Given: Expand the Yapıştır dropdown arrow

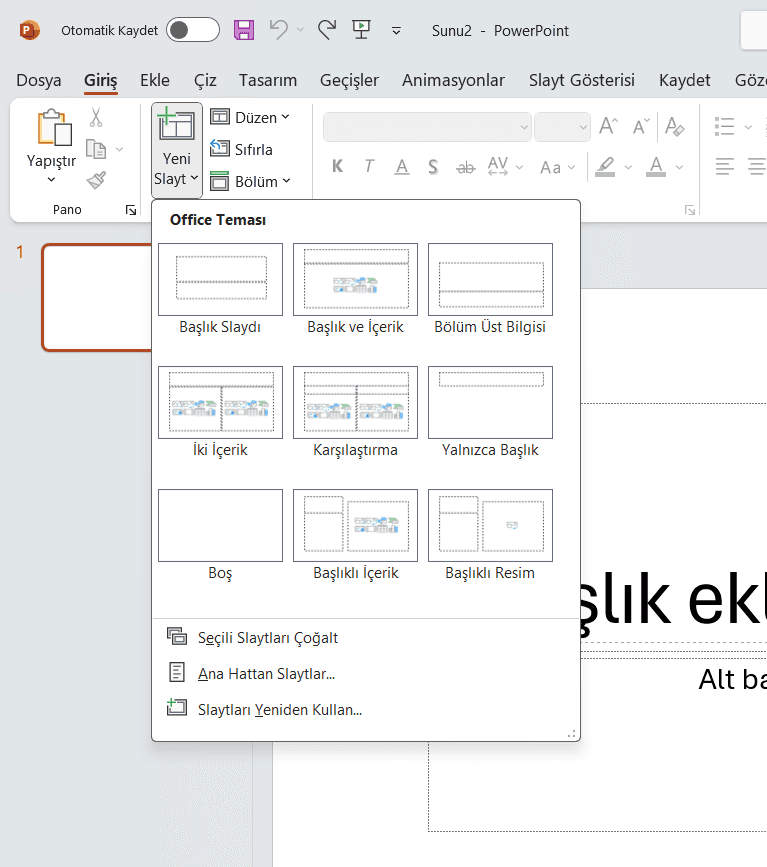Looking at the screenshot, I should click(51, 179).
